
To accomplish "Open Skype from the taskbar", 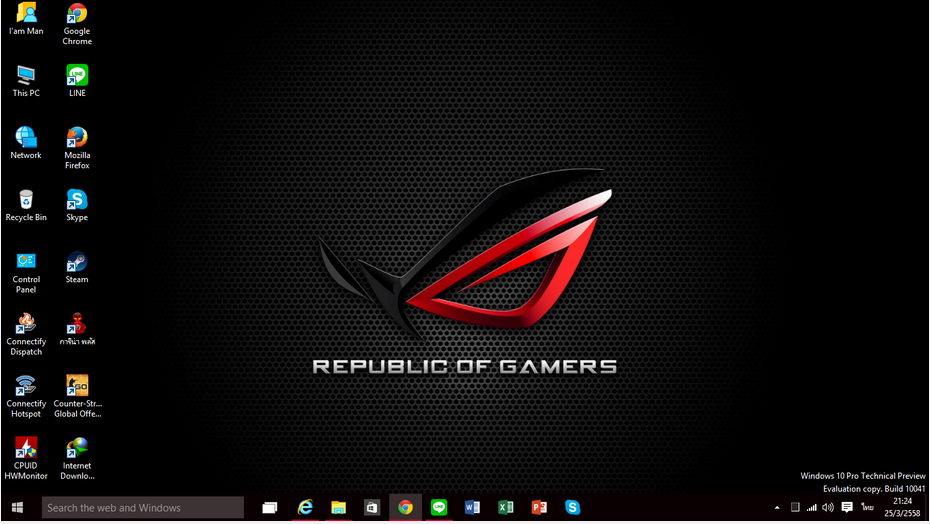I will point(572,507).
